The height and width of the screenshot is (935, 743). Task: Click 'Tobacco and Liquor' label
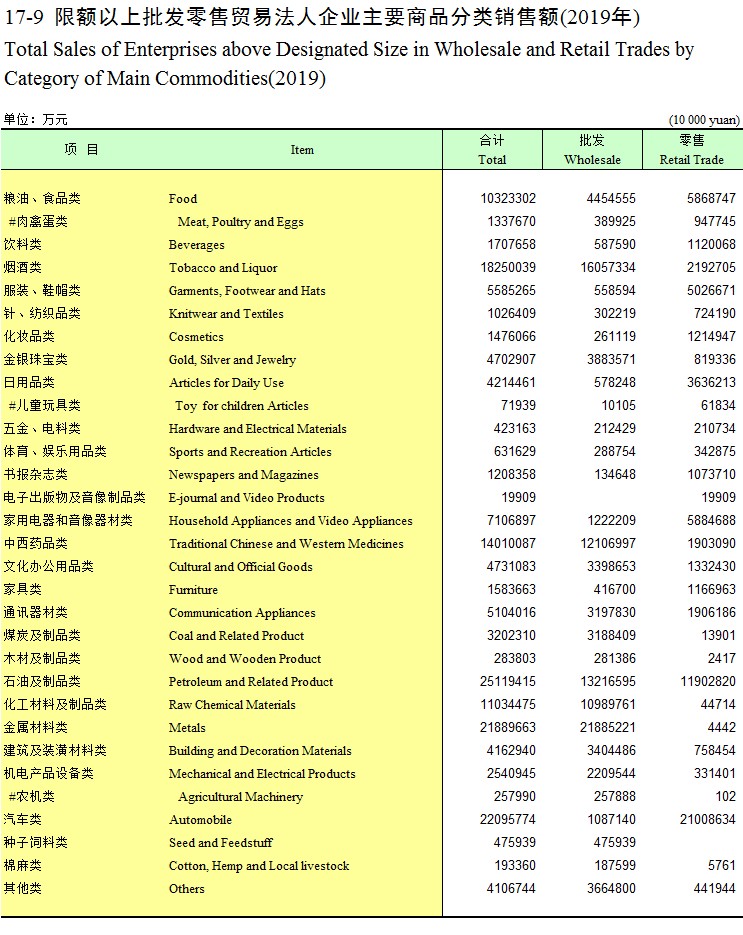[x=223, y=268]
